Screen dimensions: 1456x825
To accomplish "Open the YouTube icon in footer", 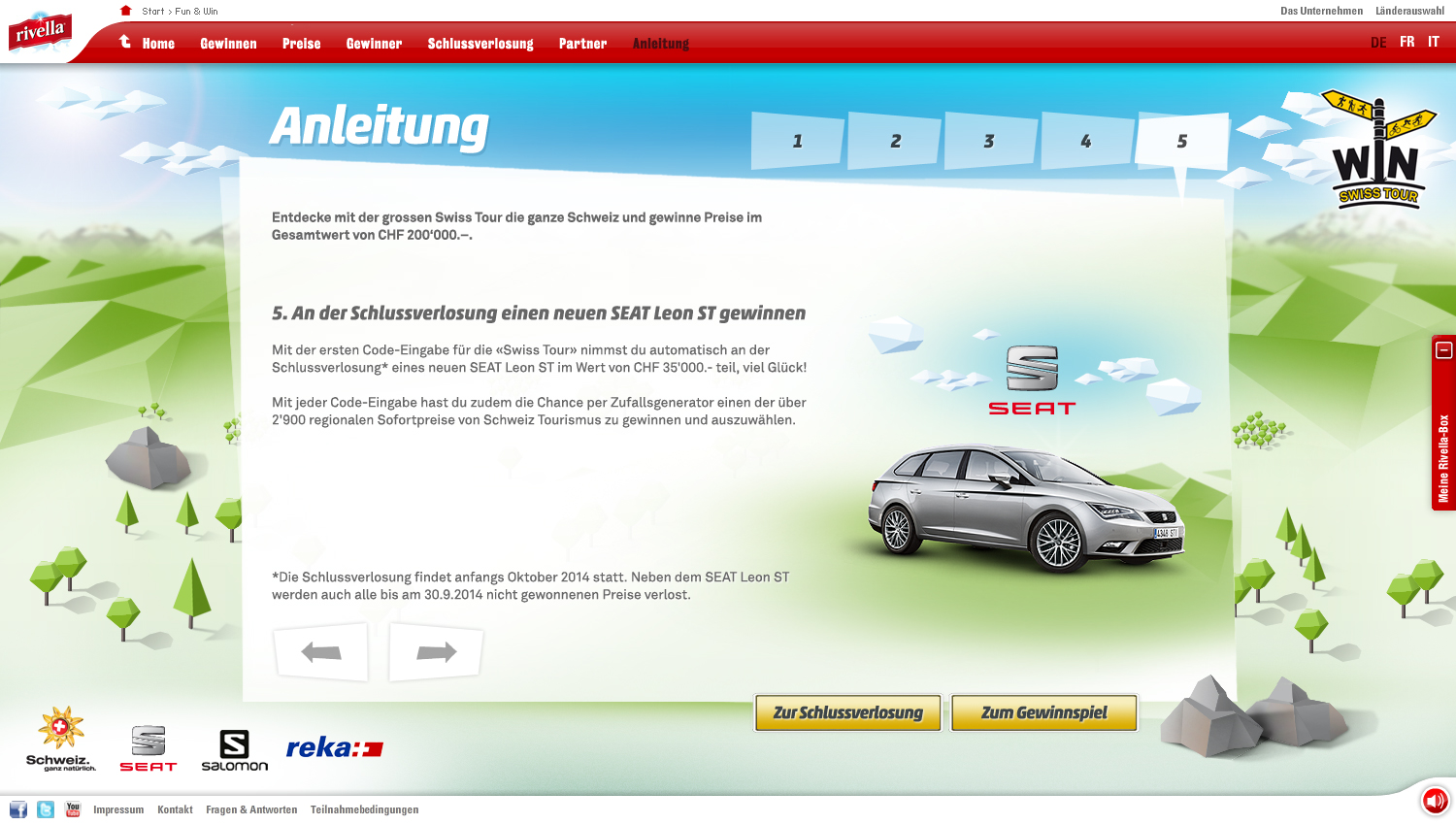I will point(73,809).
